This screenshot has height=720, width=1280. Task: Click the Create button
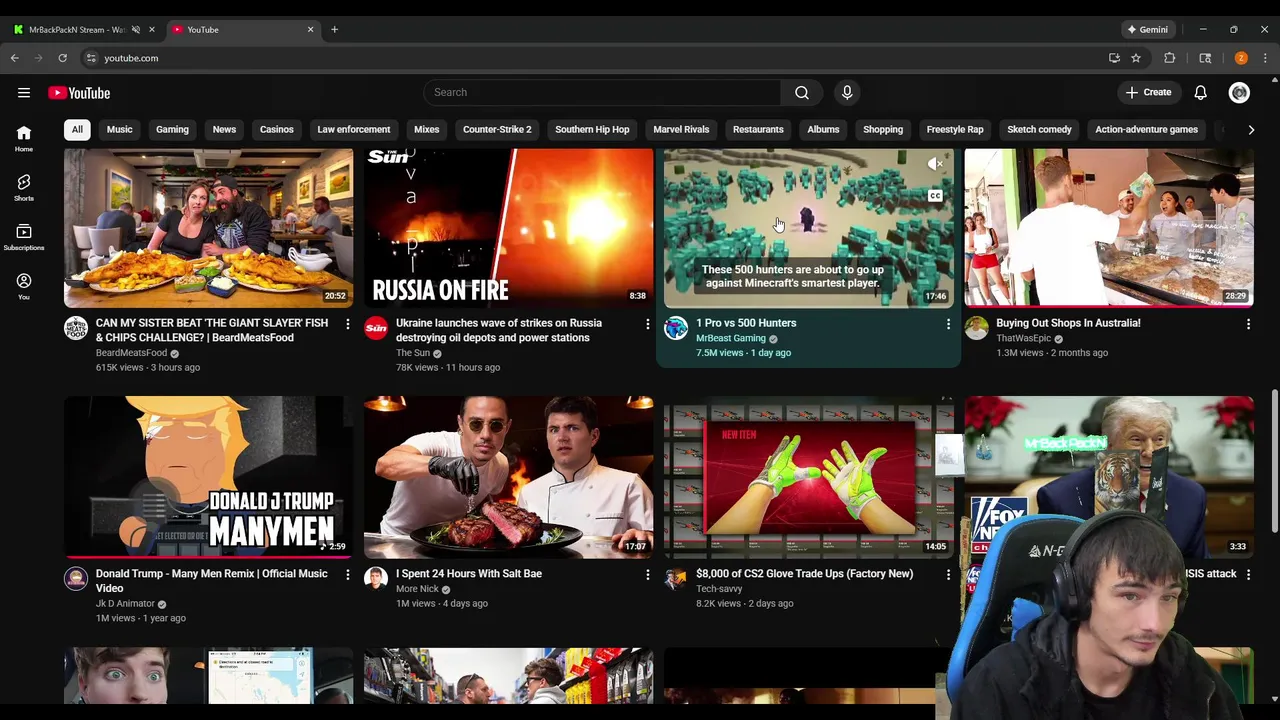click(1148, 93)
